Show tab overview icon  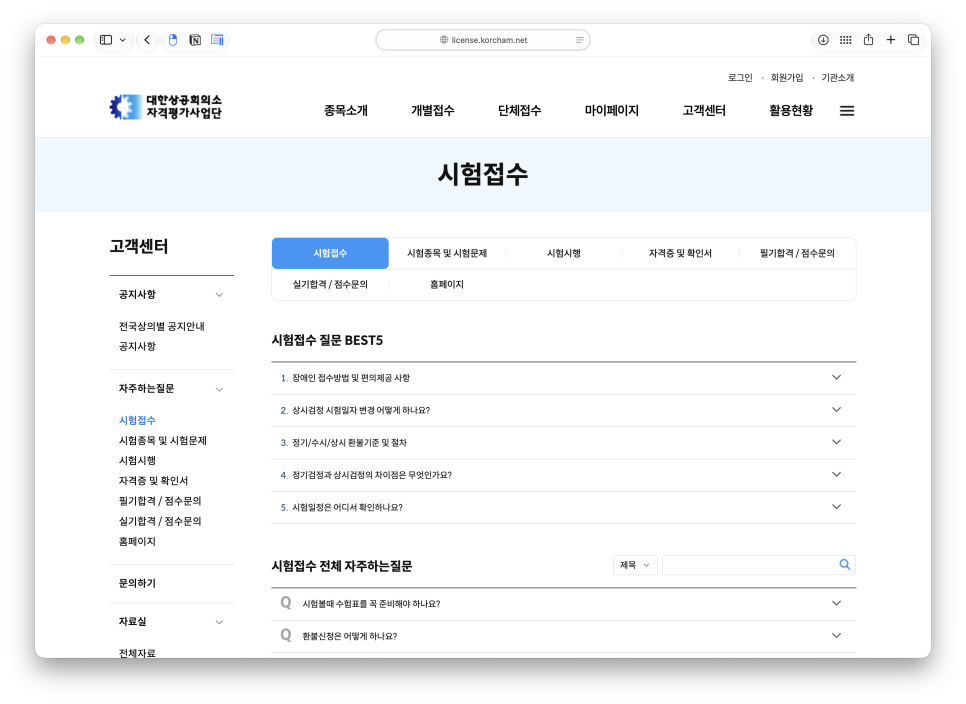pyautogui.click(x=914, y=40)
